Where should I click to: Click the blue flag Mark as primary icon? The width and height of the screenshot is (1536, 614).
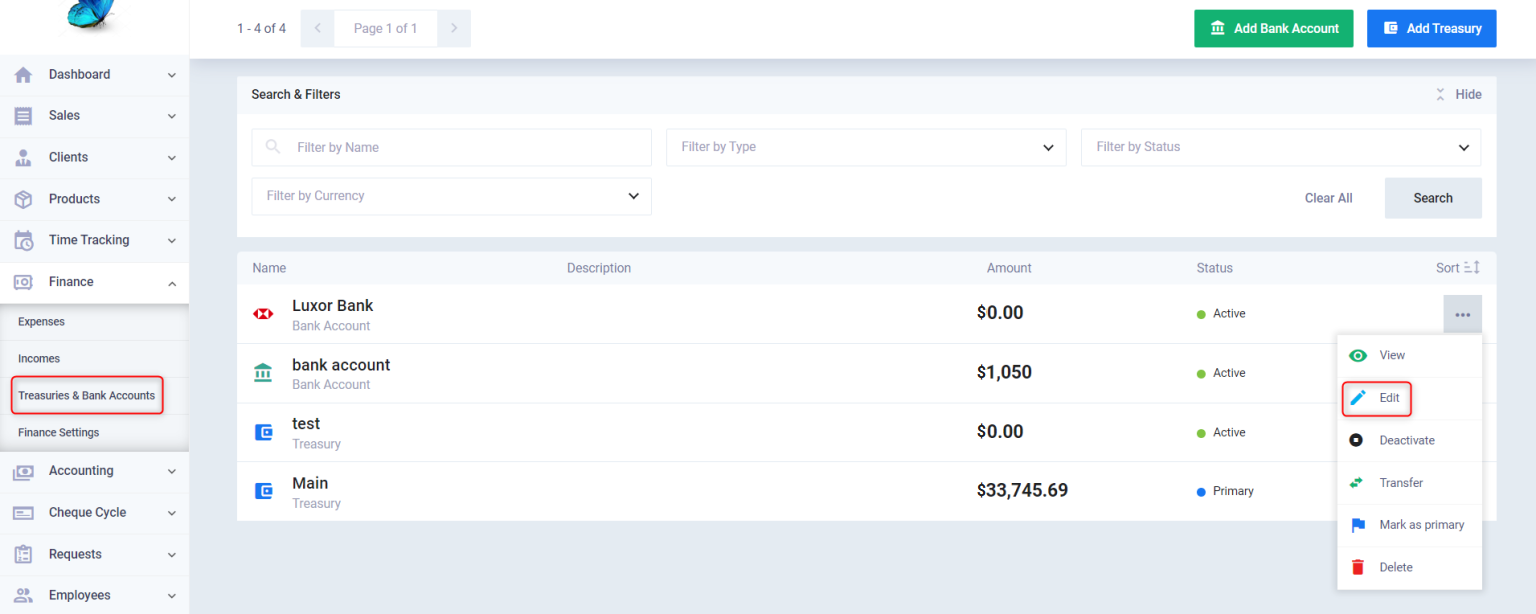pos(1358,525)
